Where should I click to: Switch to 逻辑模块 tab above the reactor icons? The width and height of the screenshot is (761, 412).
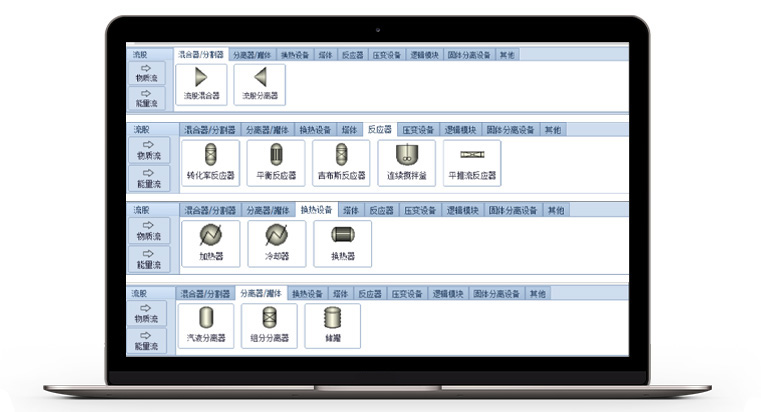point(462,130)
